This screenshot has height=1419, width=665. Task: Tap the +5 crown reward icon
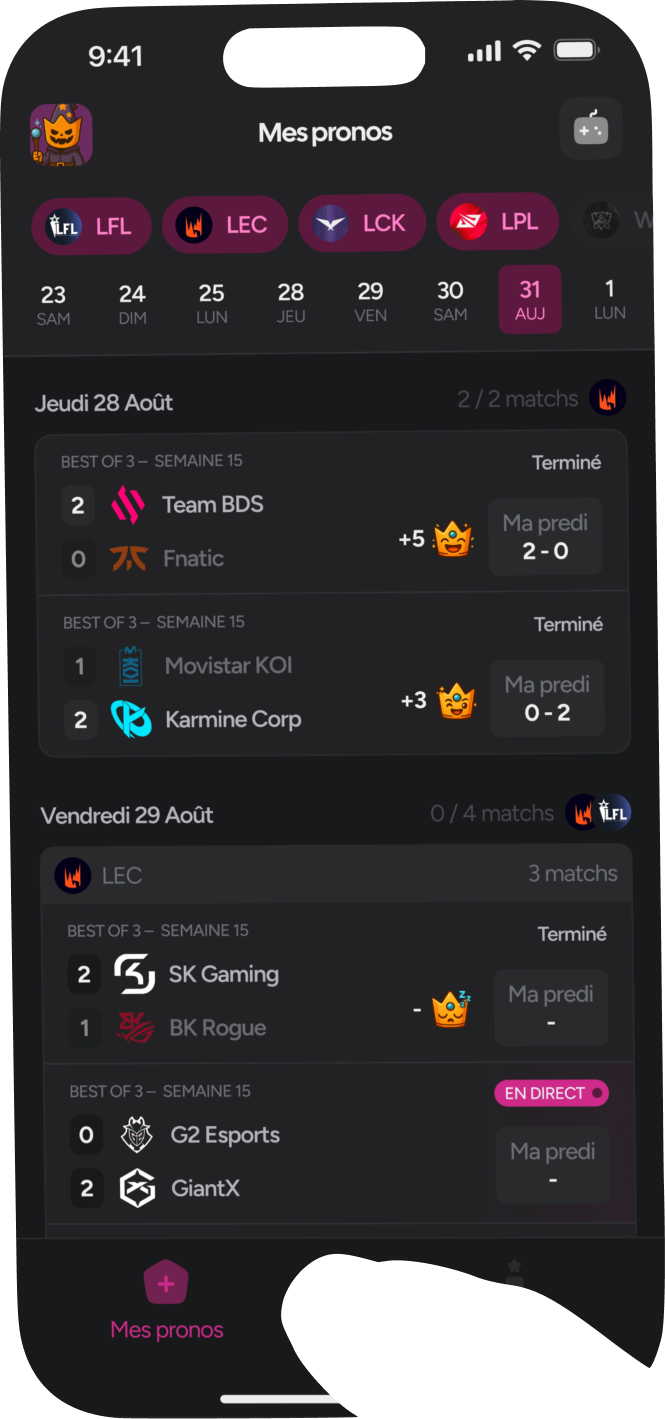(453, 540)
